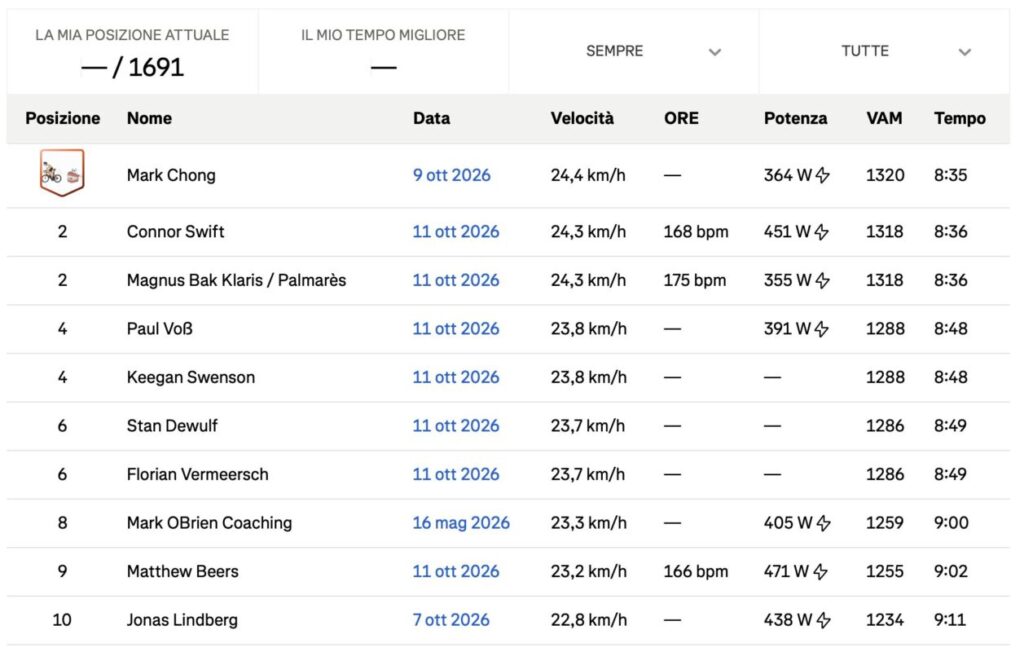
Task: Click the LA MIA POSIZIONE ATTUALE box
Action: point(133,51)
